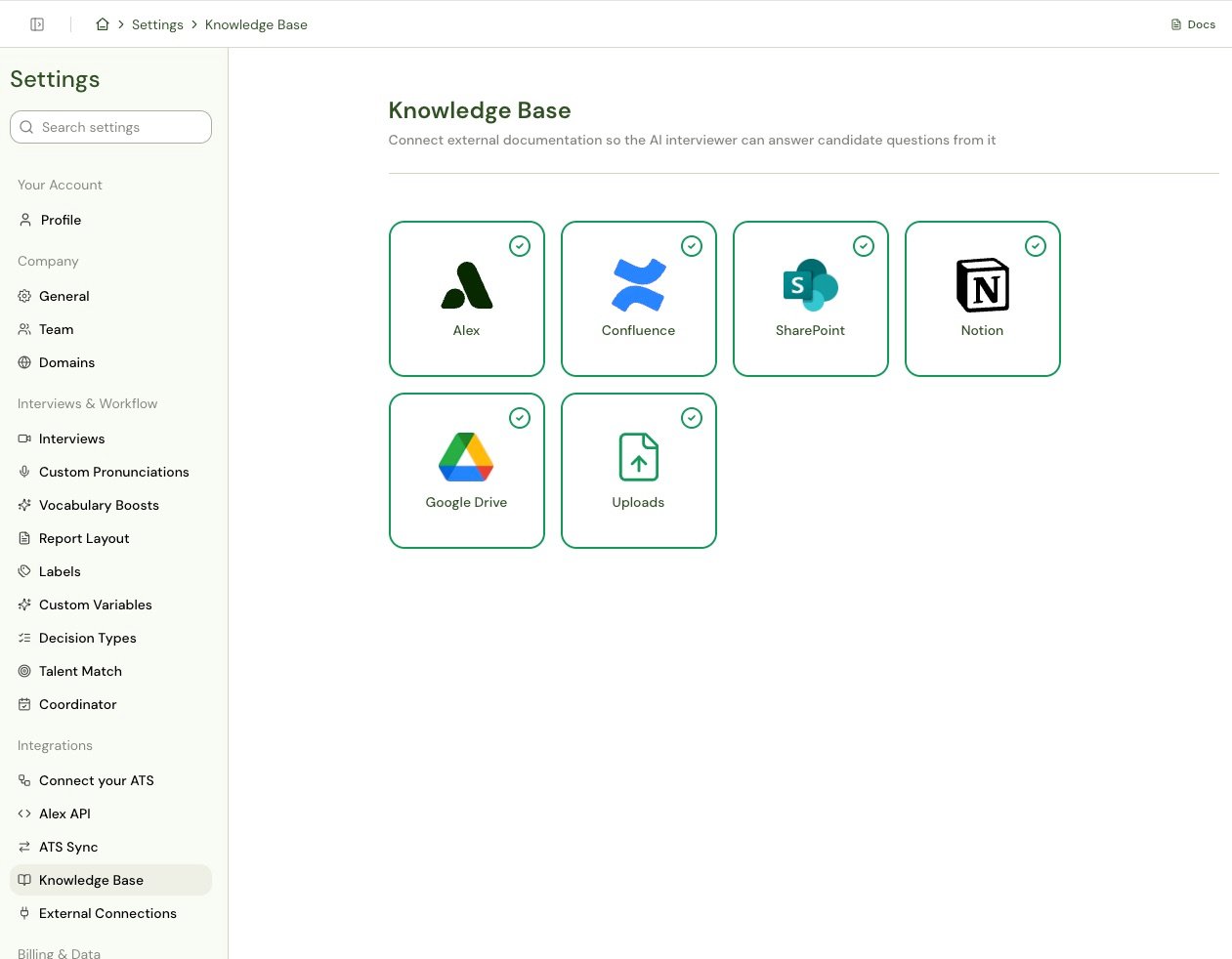Focus the Search settings field
This screenshot has width=1232, height=959.
pyautogui.click(x=110, y=127)
